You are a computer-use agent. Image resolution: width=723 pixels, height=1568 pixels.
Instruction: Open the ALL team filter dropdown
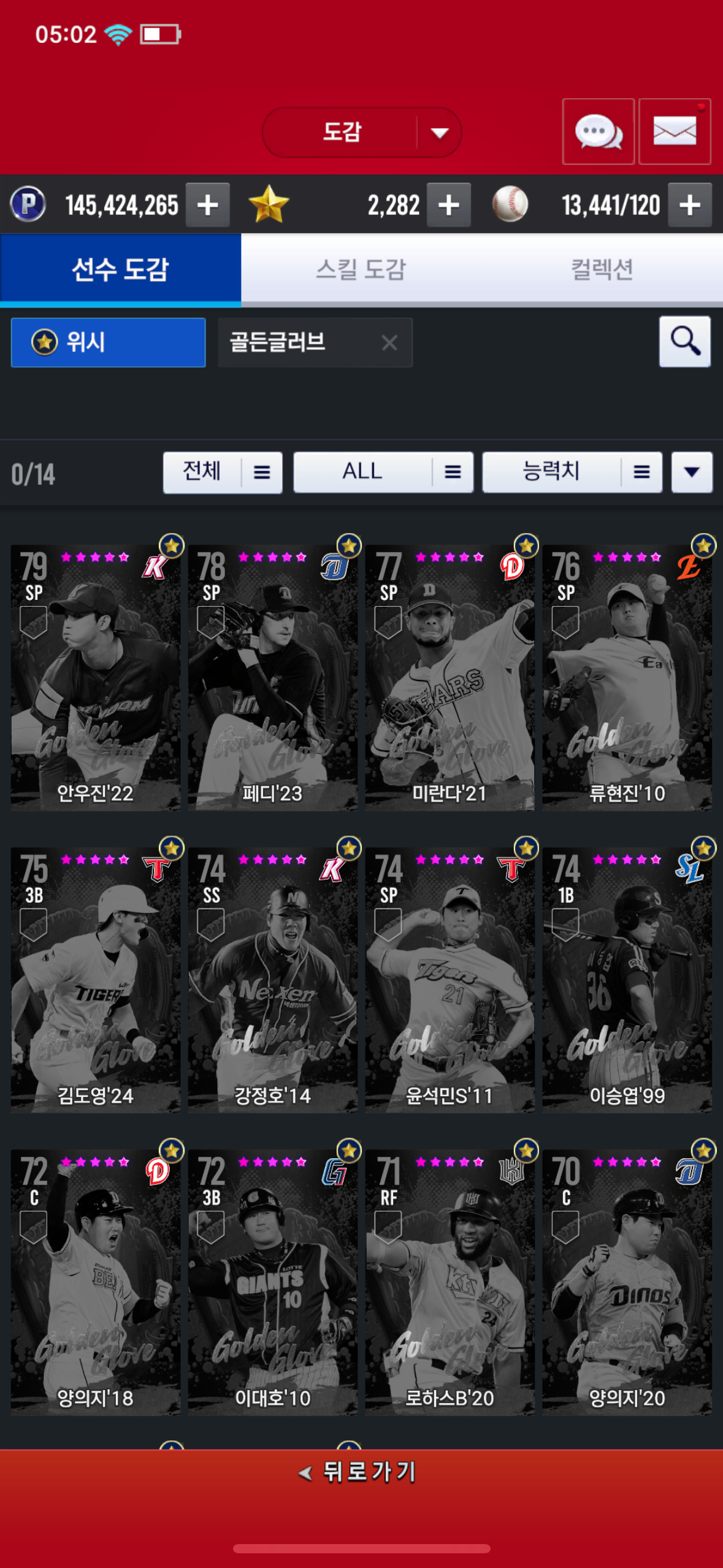click(x=383, y=472)
